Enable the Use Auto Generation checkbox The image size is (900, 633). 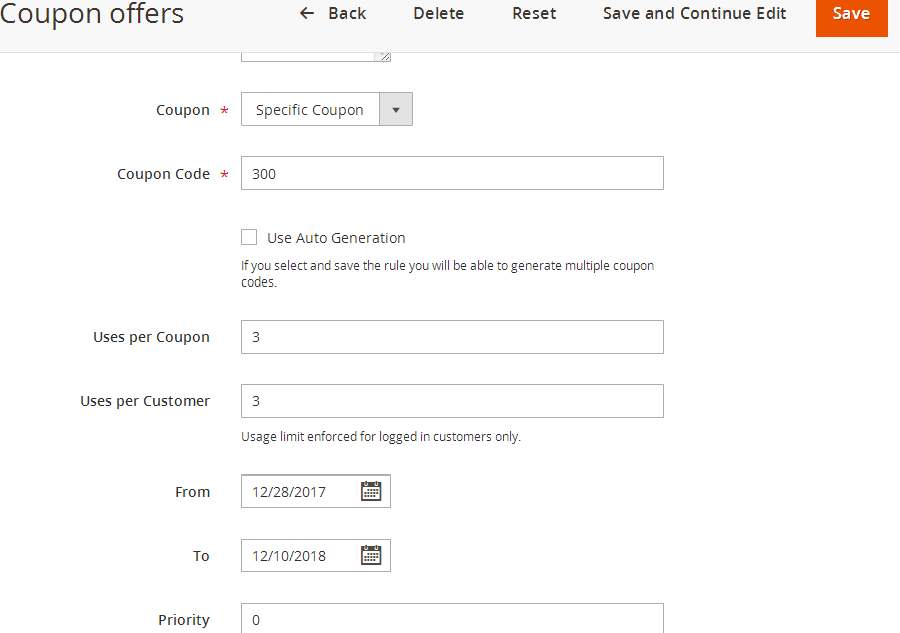tap(249, 237)
